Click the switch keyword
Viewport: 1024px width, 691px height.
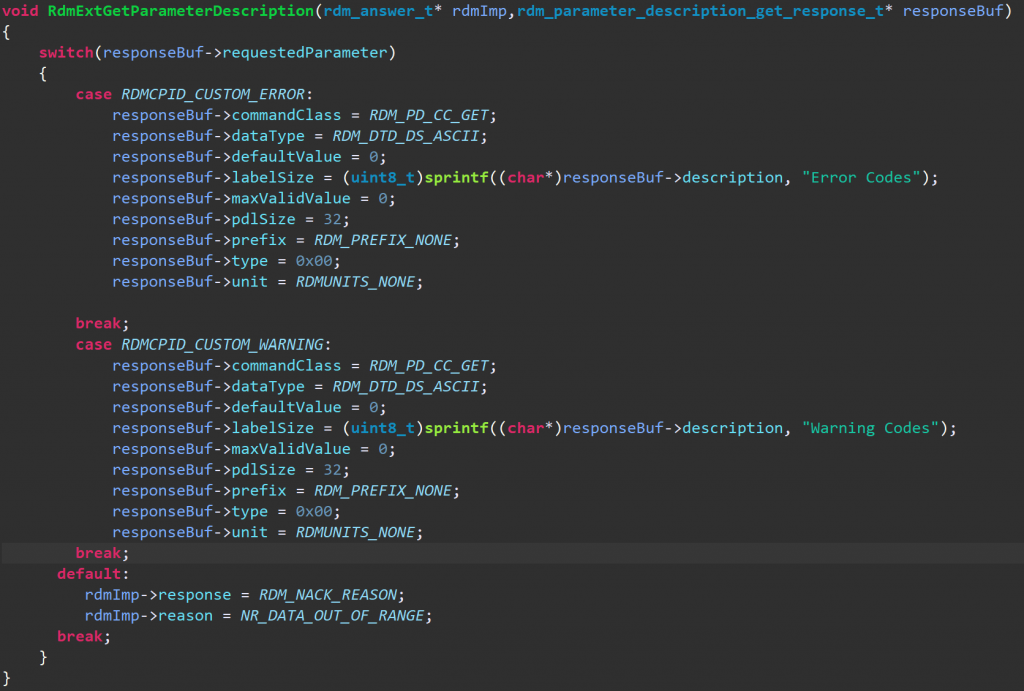[x=66, y=53]
